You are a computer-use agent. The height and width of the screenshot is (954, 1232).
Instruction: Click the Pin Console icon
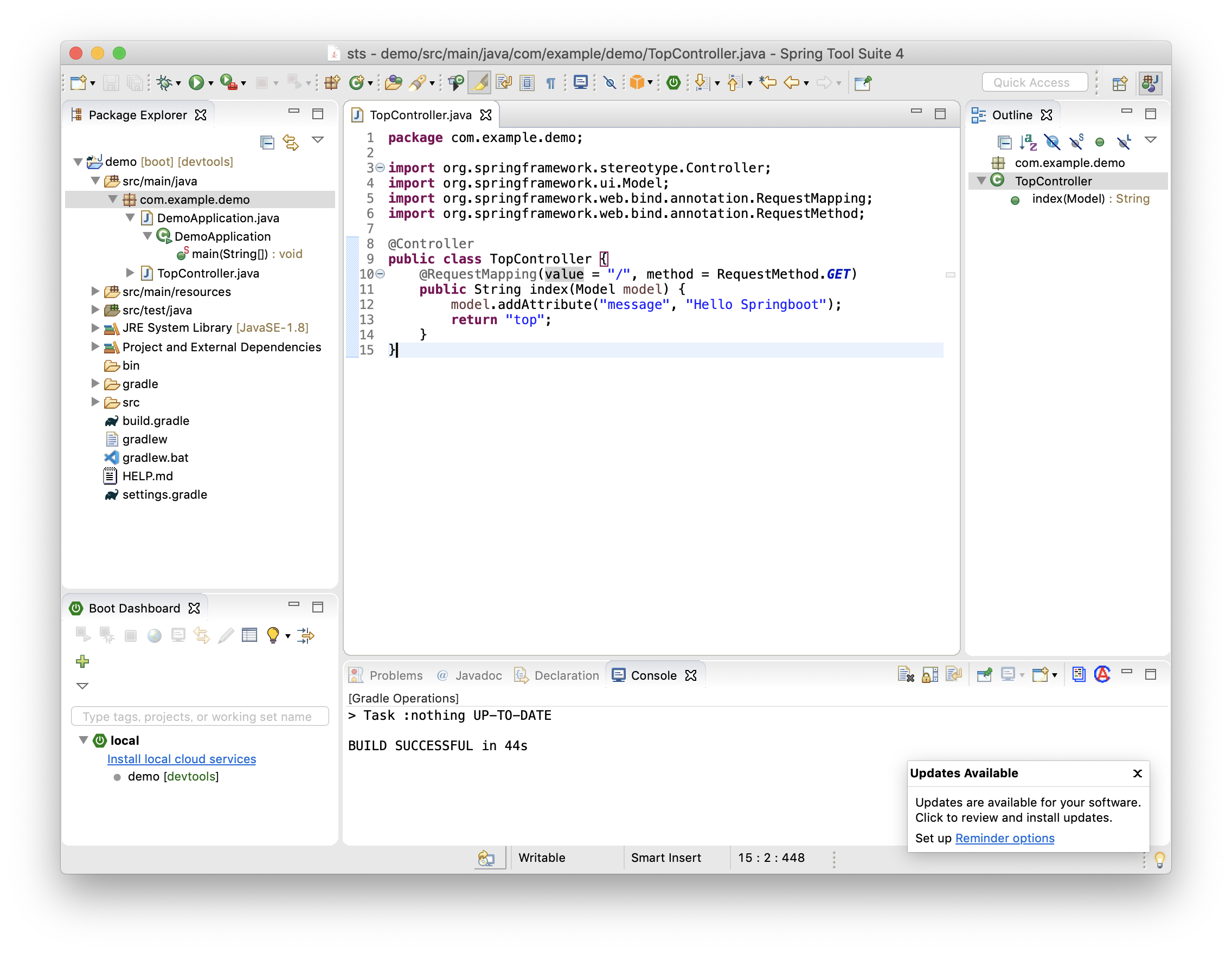984,674
